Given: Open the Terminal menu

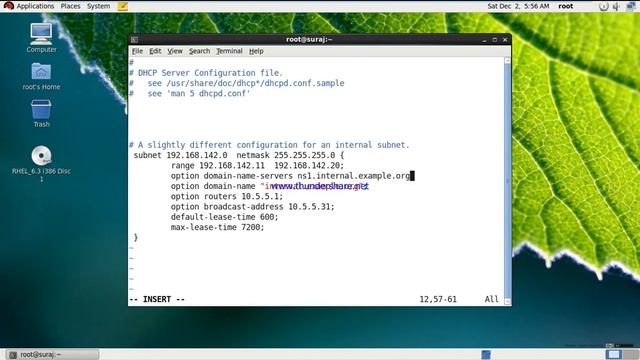Looking at the screenshot, I should coord(229,51).
